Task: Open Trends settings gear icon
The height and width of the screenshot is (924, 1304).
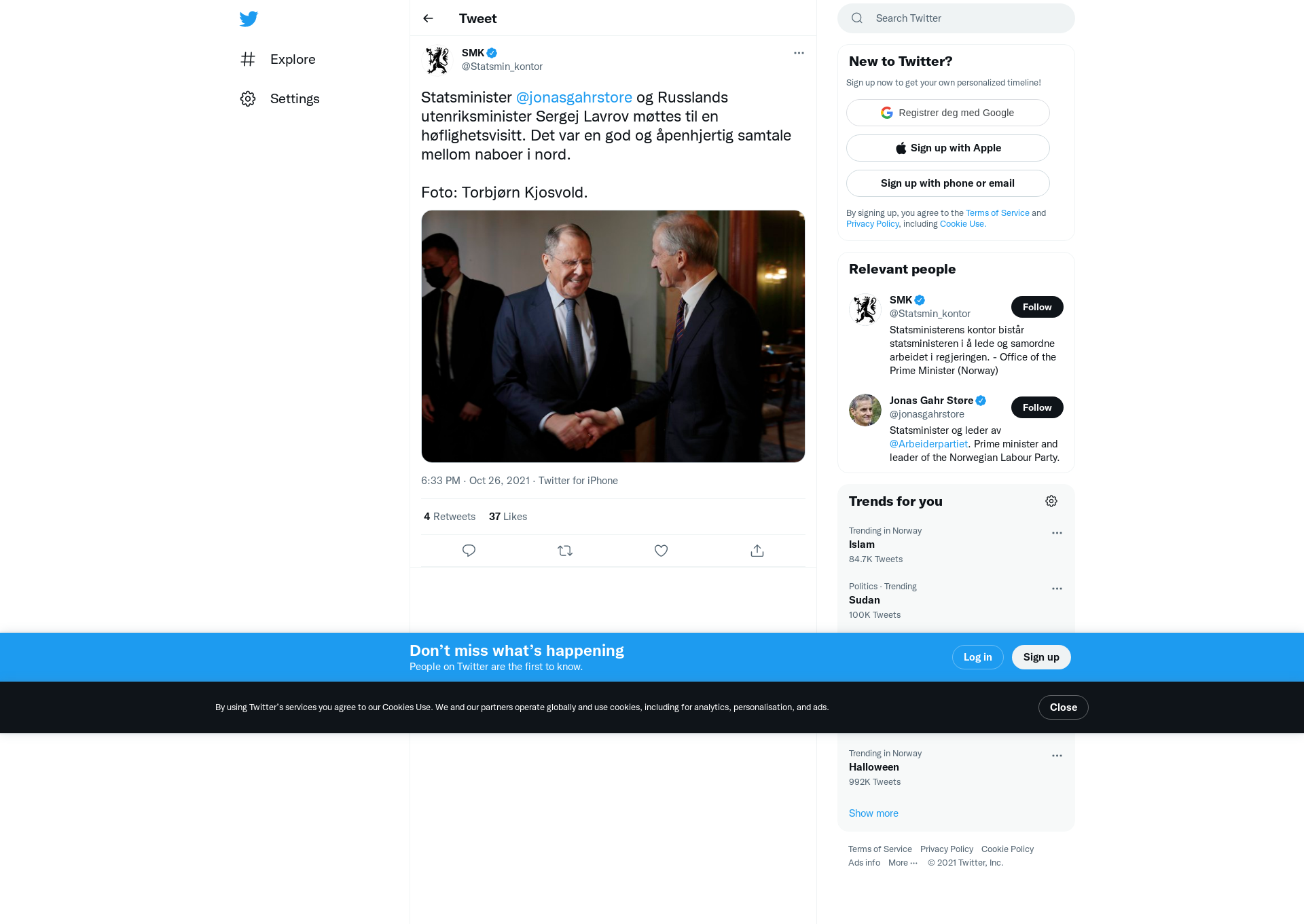Action: pos(1051,501)
